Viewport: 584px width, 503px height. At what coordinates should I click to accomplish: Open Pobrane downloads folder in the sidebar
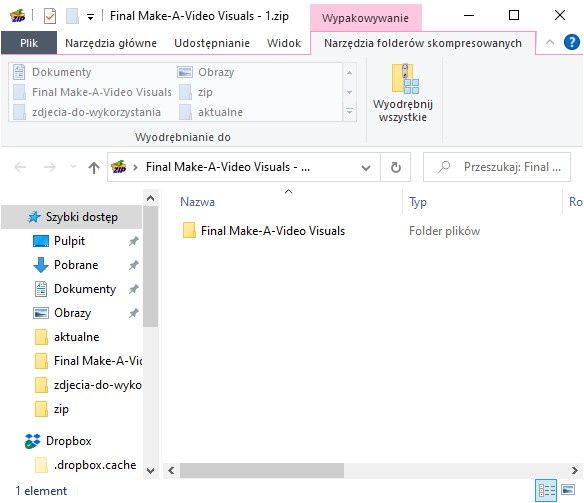click(76, 265)
